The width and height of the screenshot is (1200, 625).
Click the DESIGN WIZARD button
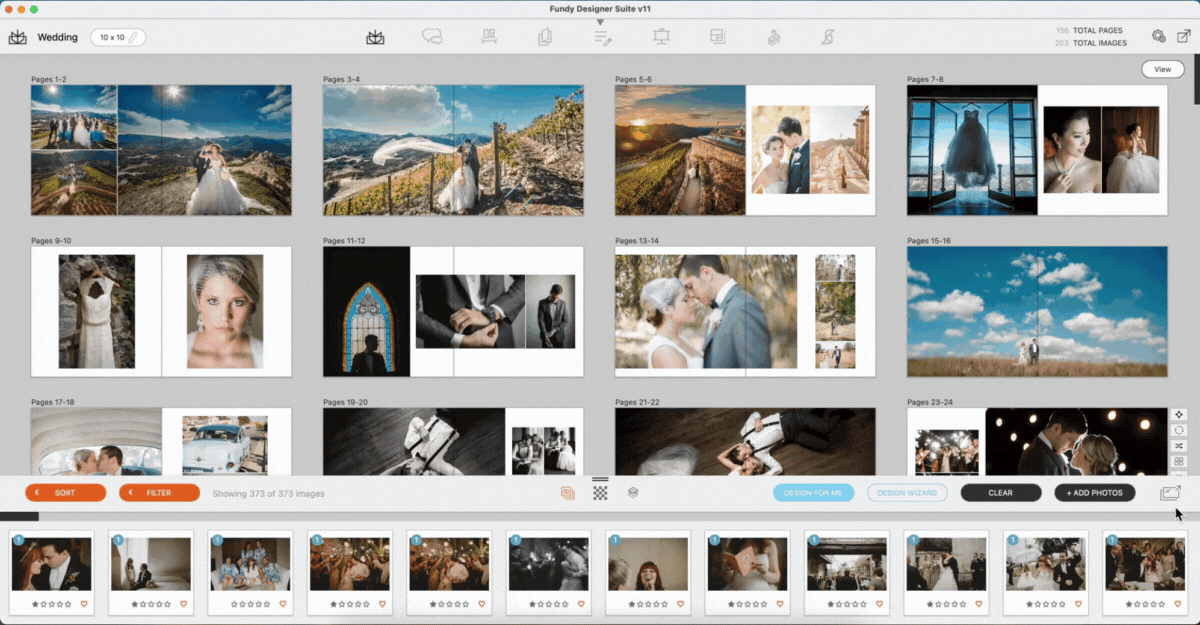(x=907, y=493)
